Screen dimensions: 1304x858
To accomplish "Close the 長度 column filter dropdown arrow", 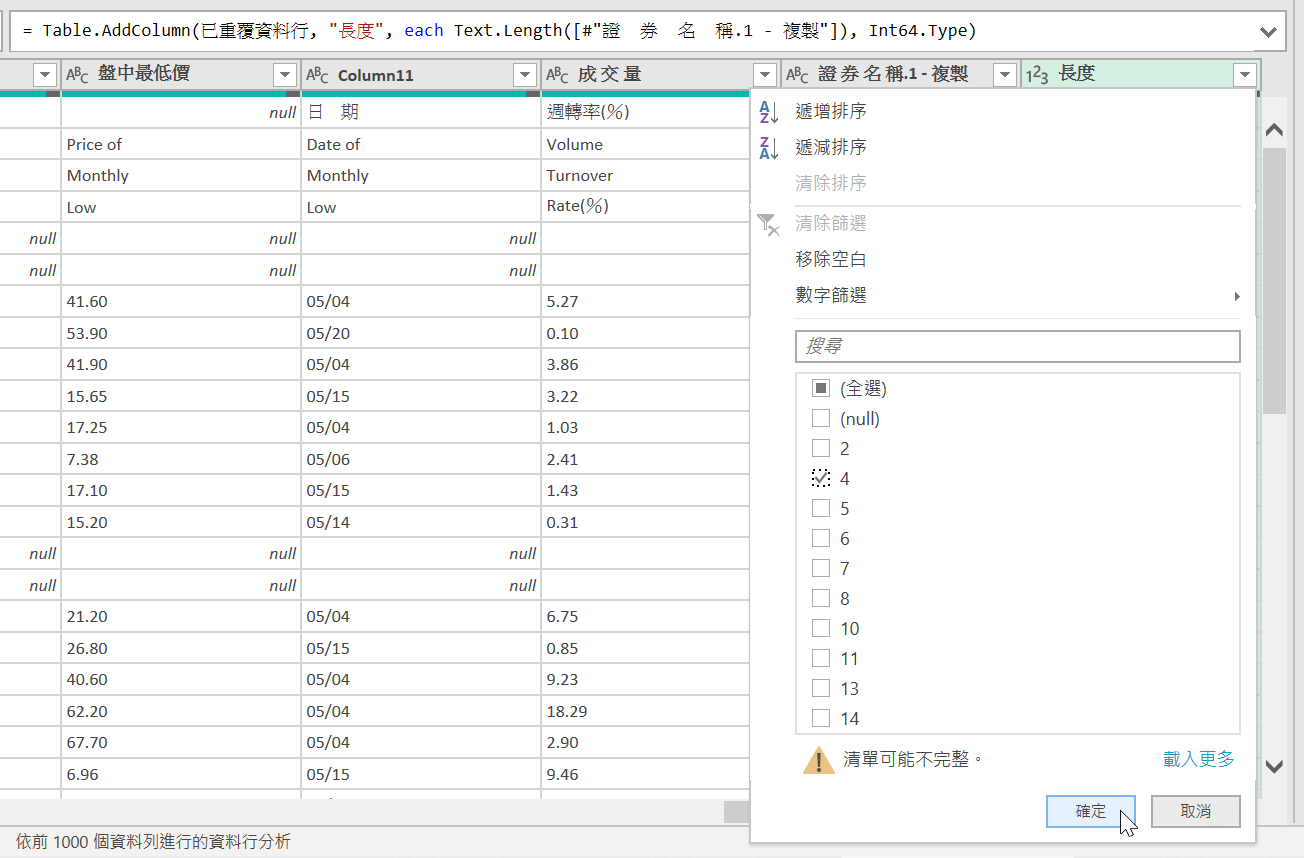I will [x=1245, y=74].
